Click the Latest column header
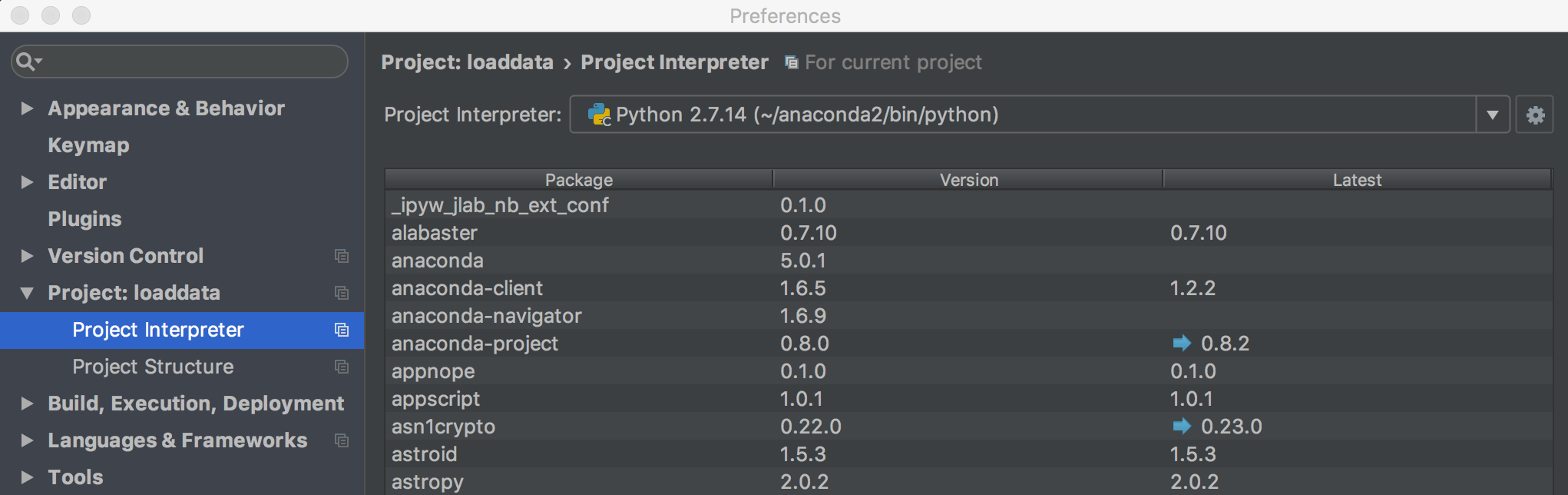1568x495 pixels. [x=1356, y=180]
